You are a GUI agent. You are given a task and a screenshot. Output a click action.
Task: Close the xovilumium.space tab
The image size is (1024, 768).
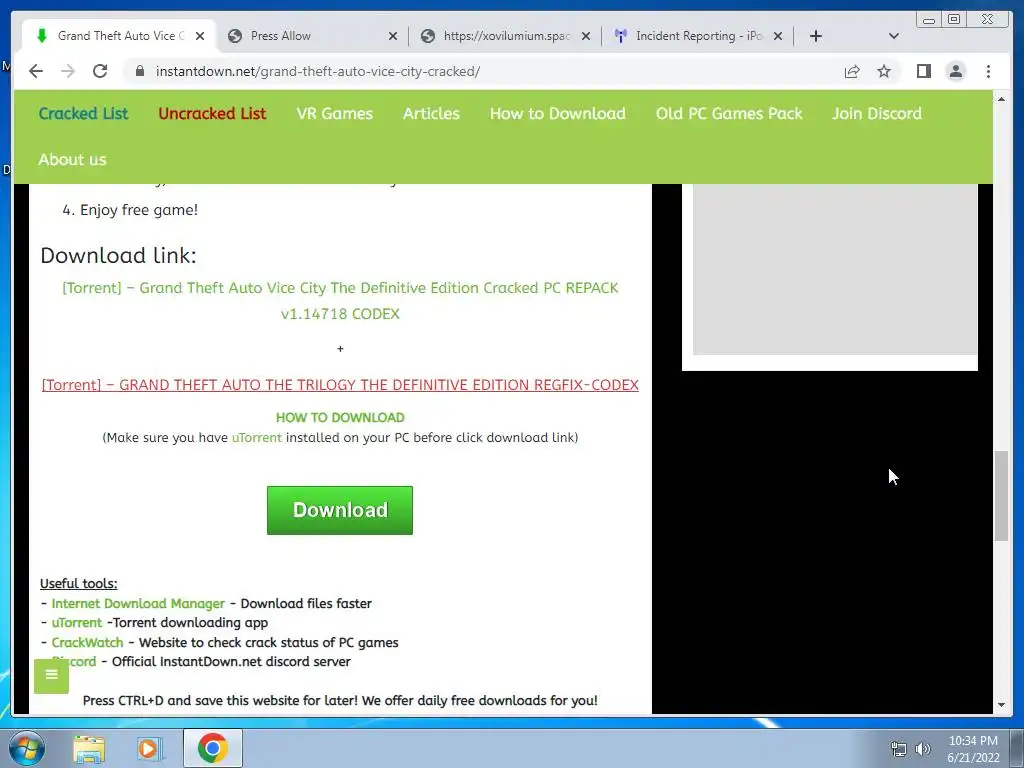point(586,36)
